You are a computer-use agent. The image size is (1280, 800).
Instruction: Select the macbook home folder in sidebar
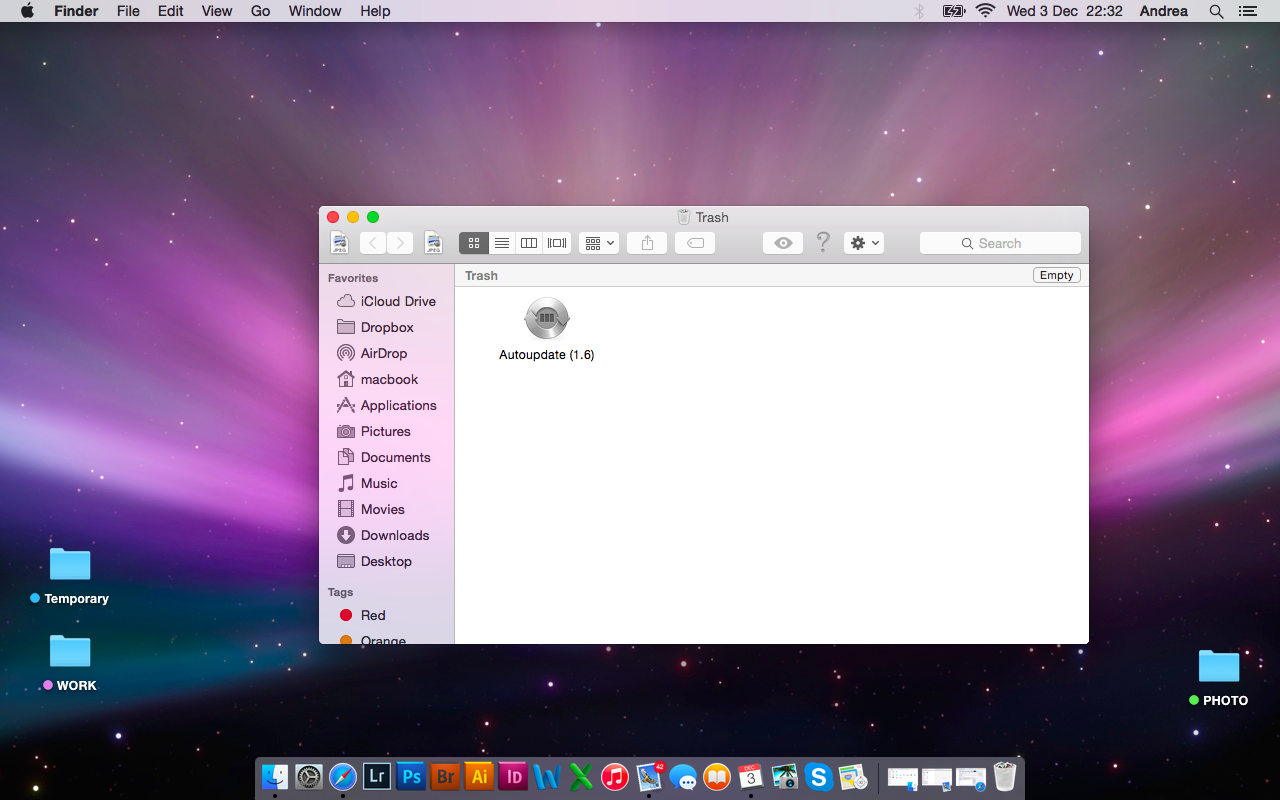(x=387, y=379)
